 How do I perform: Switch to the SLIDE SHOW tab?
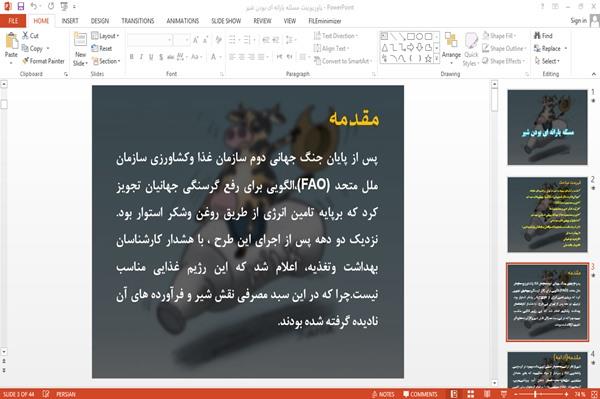[x=226, y=21]
